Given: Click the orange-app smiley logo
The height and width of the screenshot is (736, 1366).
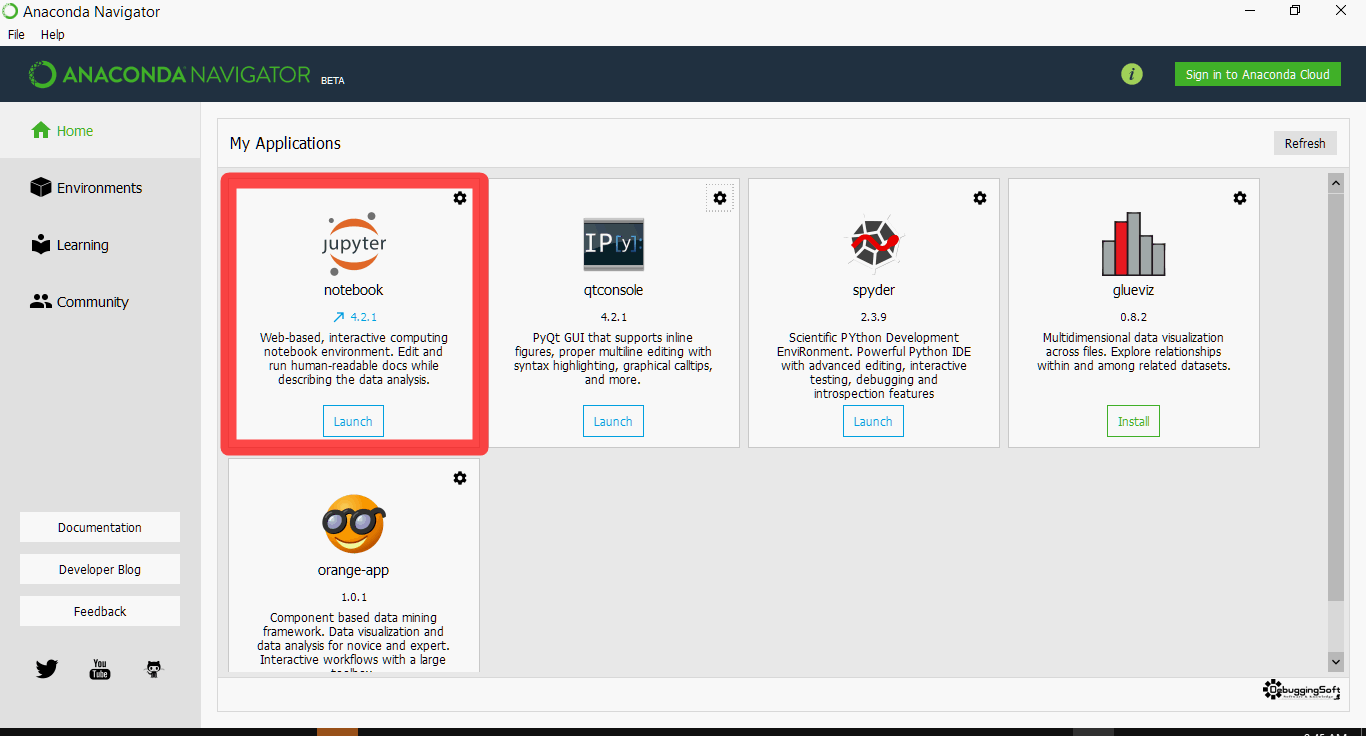Looking at the screenshot, I should click(x=354, y=524).
